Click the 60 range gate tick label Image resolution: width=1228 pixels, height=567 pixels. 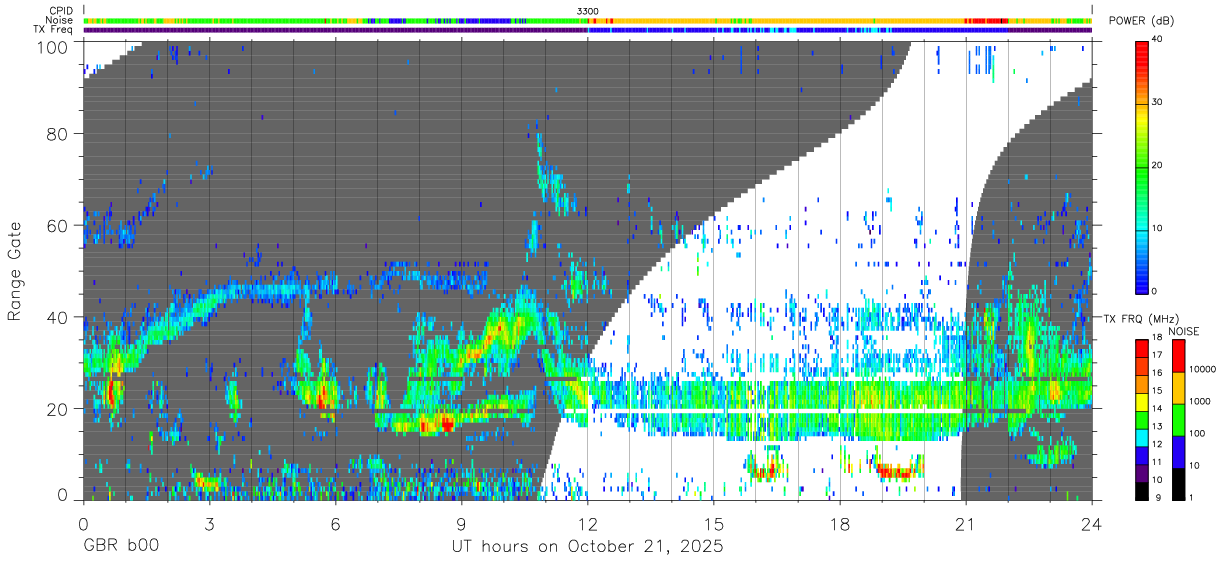click(x=57, y=226)
